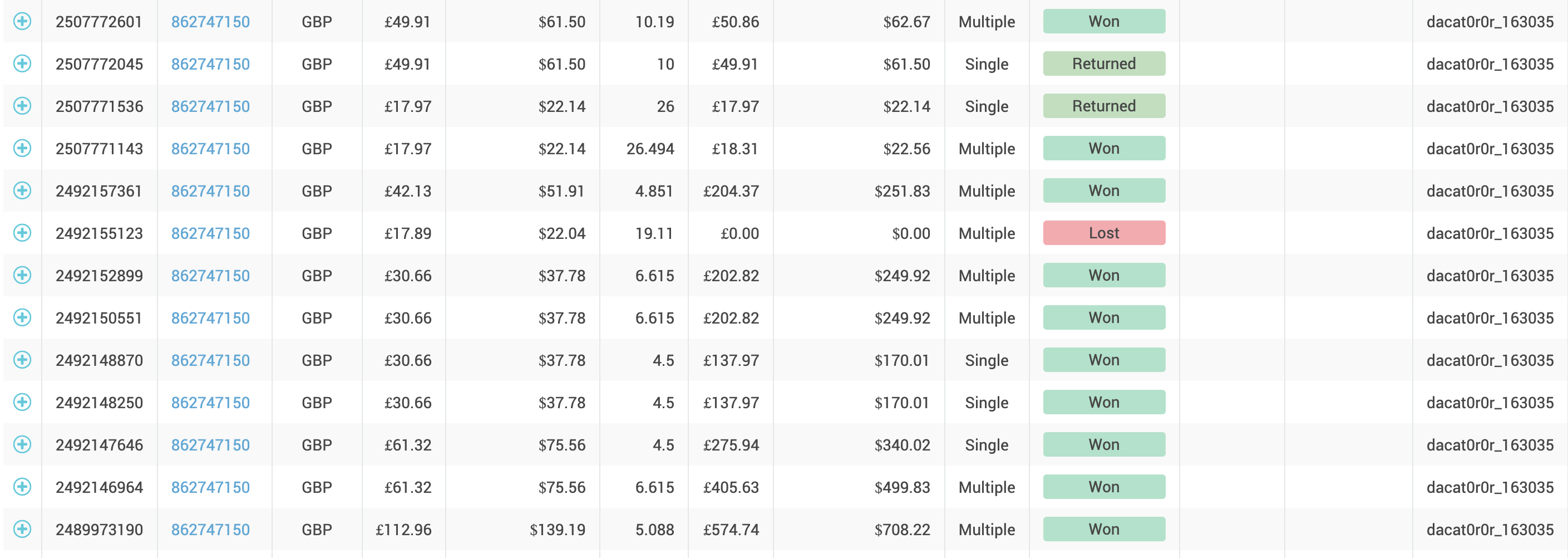This screenshot has height=558, width=1568.
Task: Open plus icon for bet 2492148870
Action: click(x=22, y=360)
